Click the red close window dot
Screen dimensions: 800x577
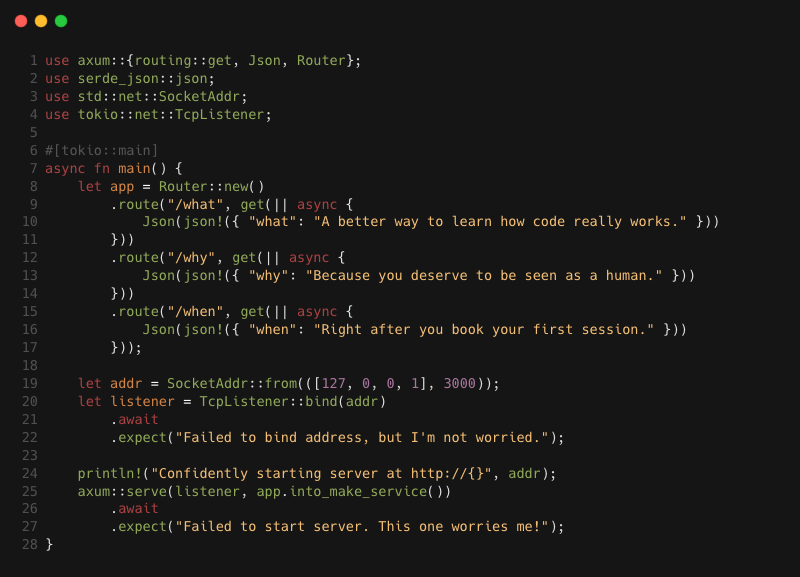pos(21,21)
